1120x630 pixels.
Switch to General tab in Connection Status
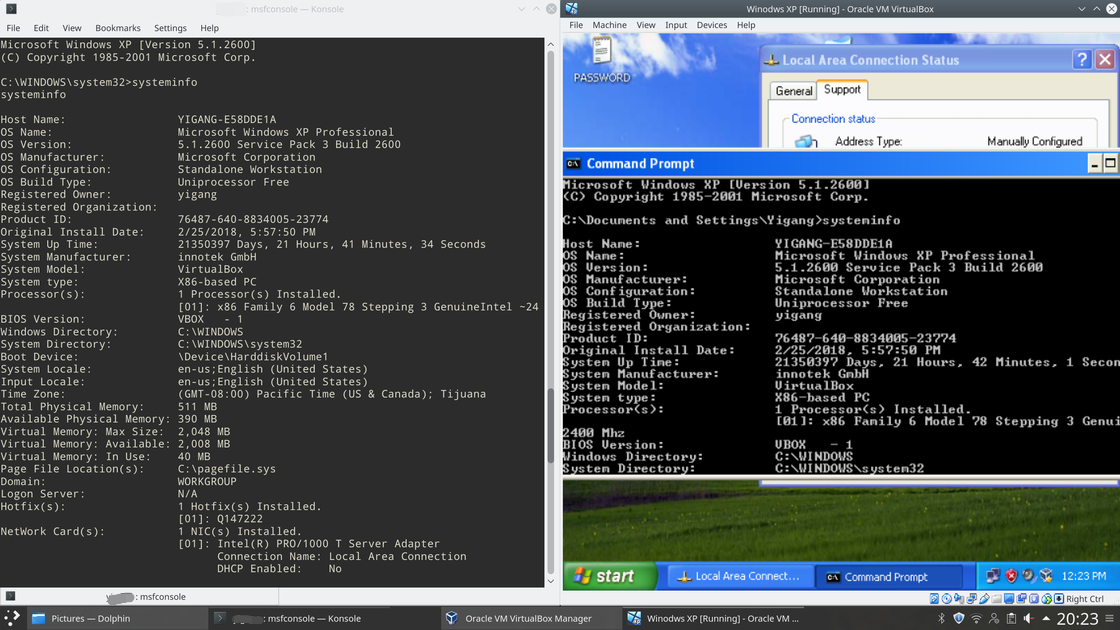pos(794,91)
